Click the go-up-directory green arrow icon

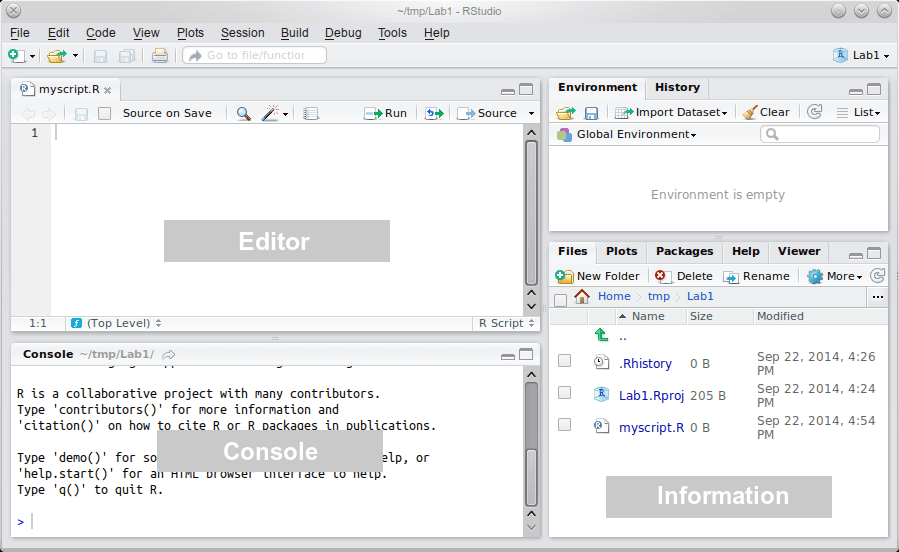(601, 334)
